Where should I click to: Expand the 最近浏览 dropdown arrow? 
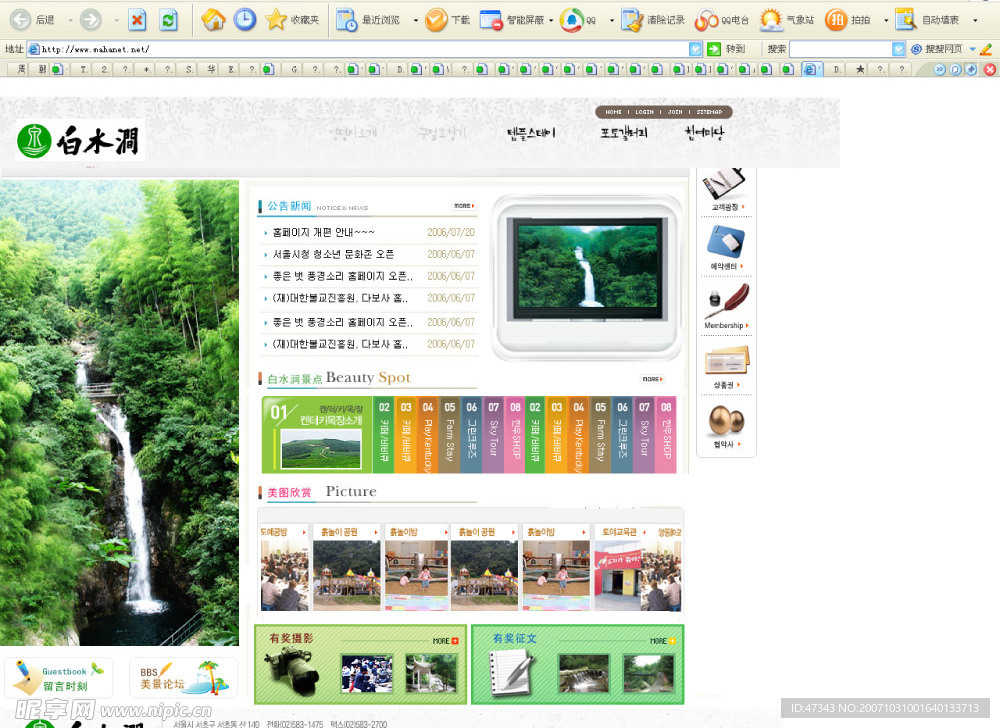pos(416,20)
